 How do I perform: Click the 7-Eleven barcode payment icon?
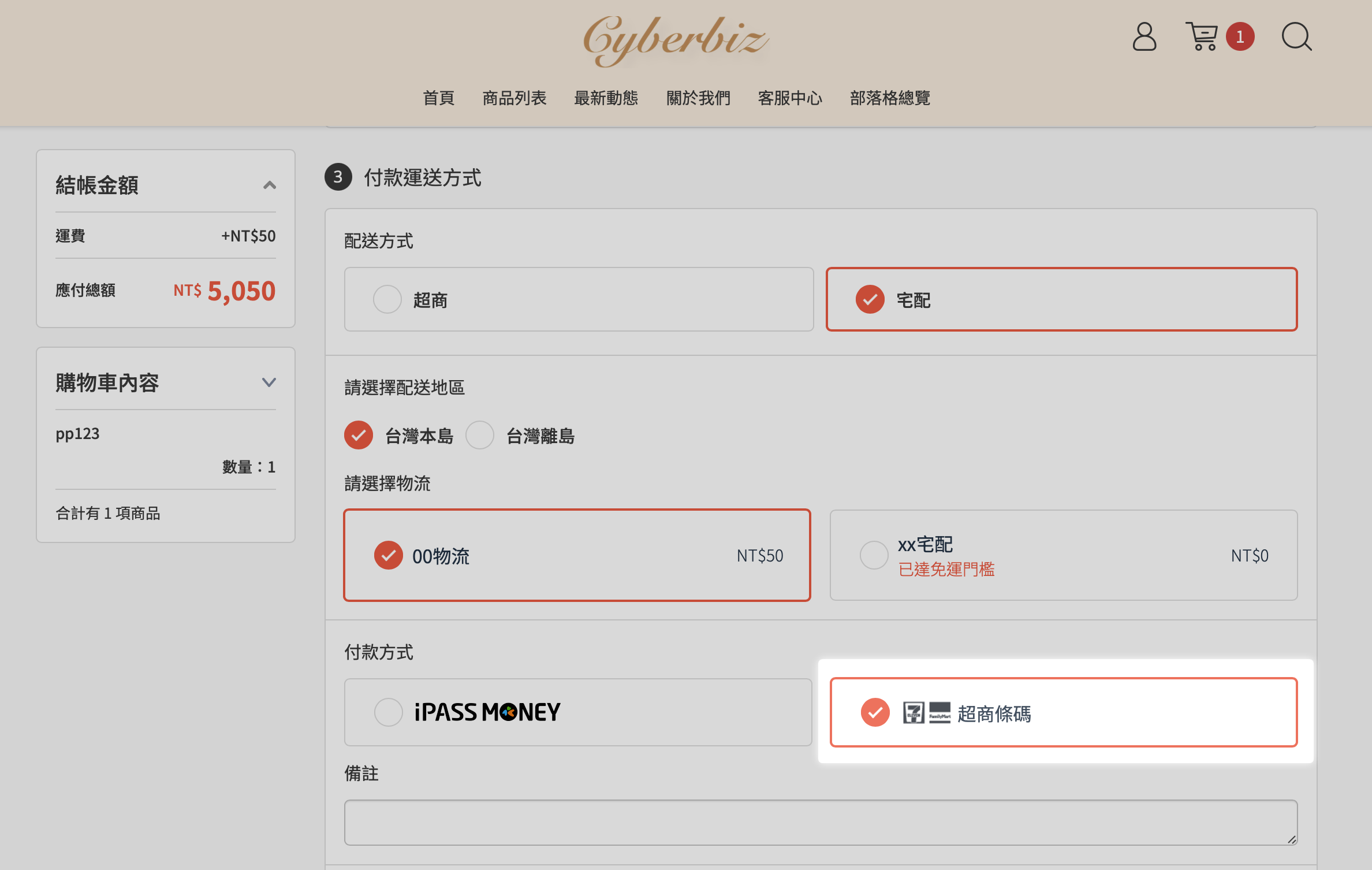[914, 713]
